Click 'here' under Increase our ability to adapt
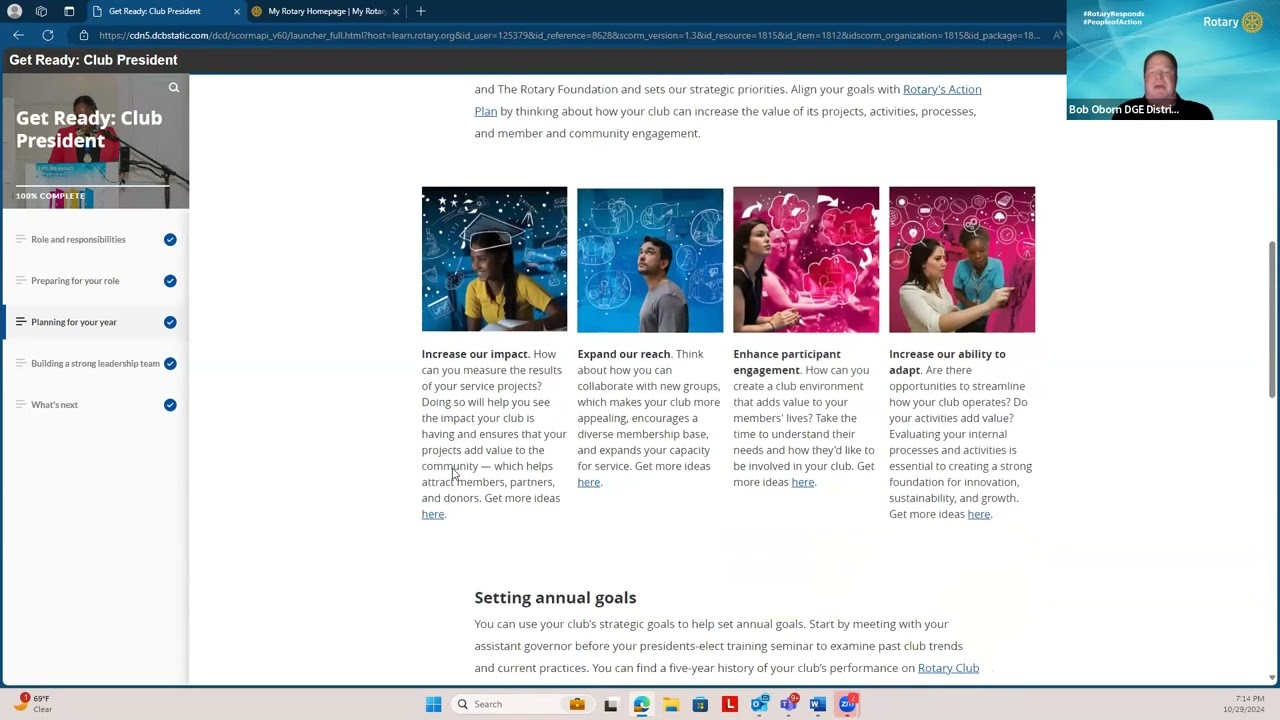This screenshot has width=1280, height=720. click(x=979, y=514)
